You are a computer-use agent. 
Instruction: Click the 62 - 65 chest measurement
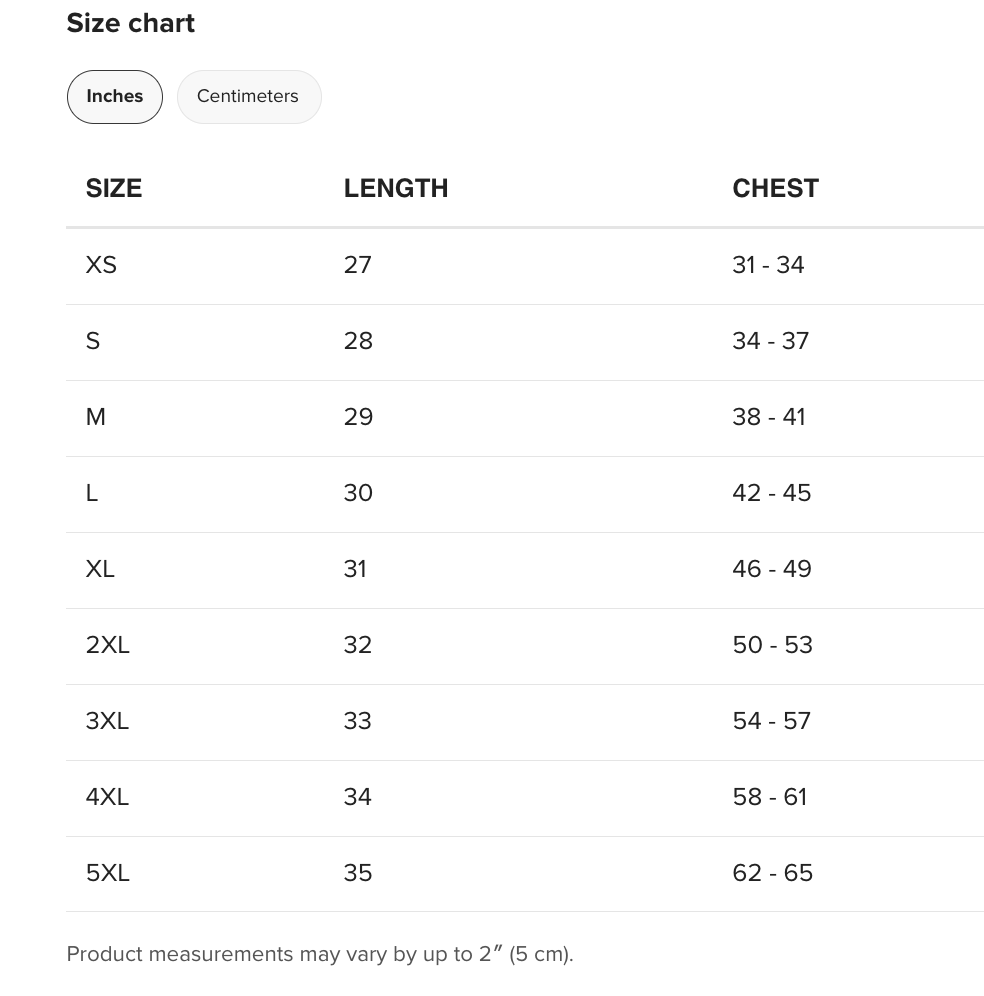click(x=772, y=873)
